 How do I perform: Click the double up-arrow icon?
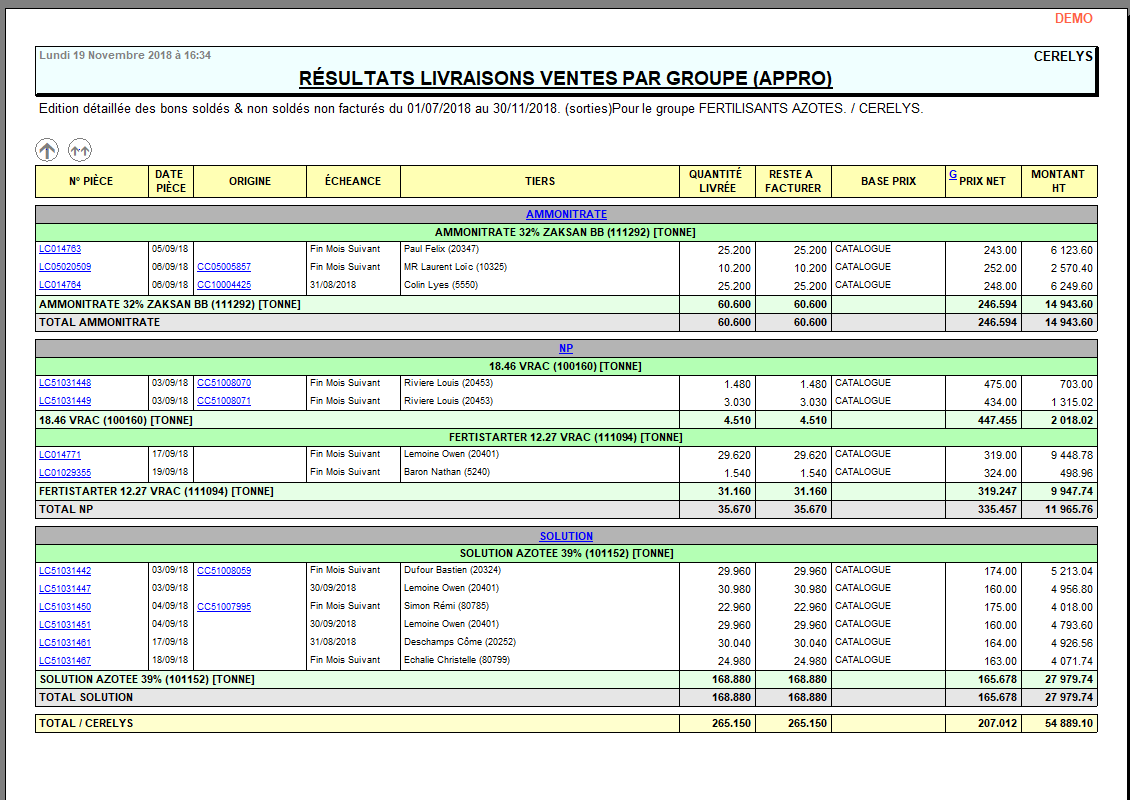80,150
